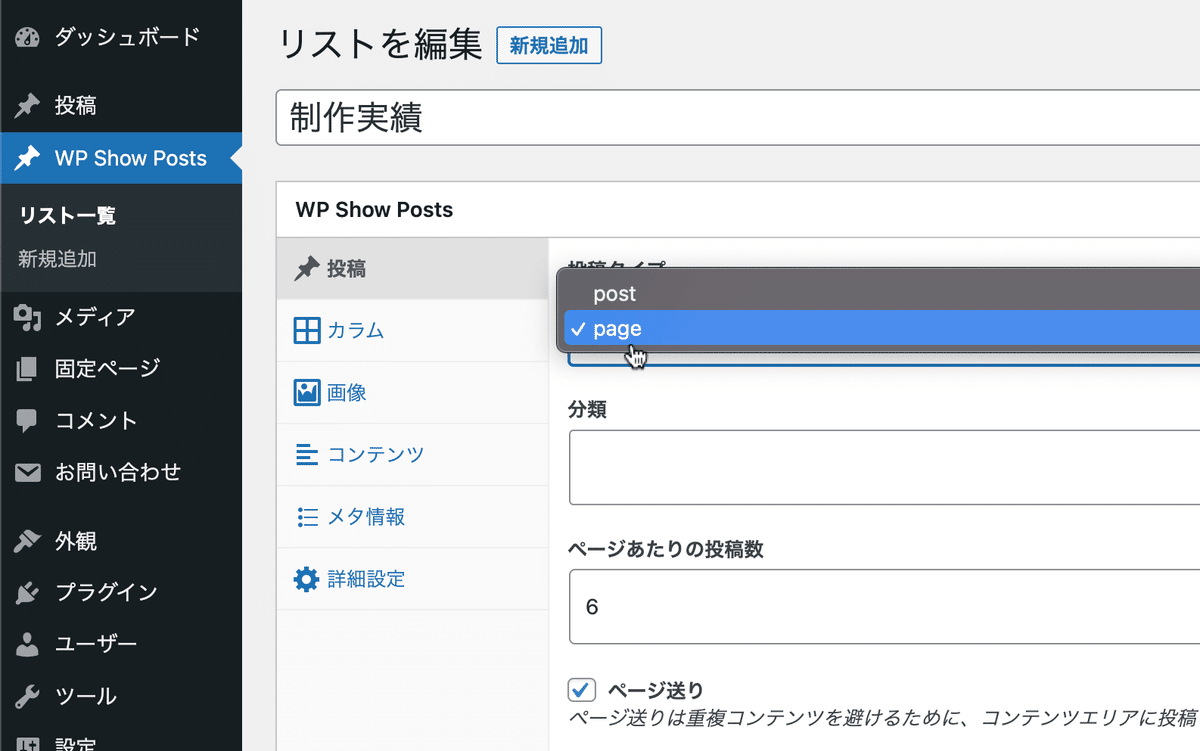Switch to the 画像 settings tab

[412, 393]
